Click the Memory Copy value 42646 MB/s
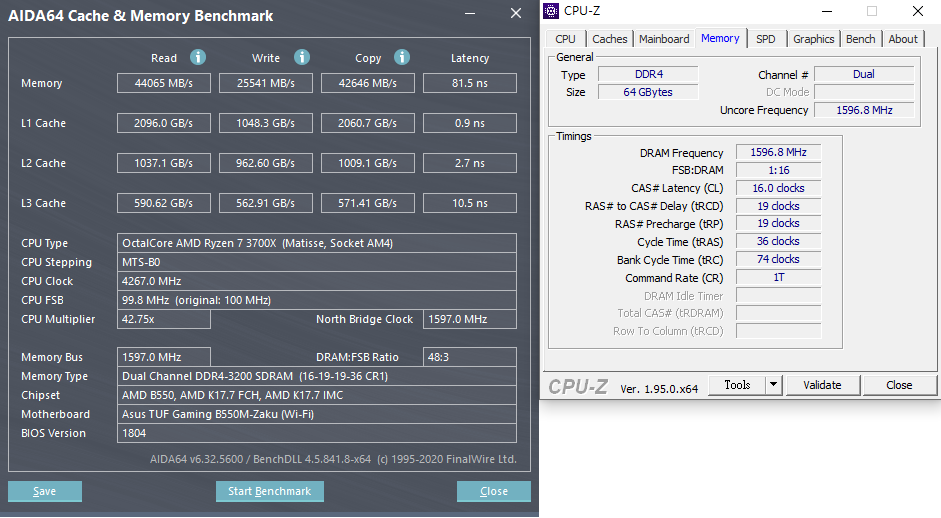The width and height of the screenshot is (941, 518). pyautogui.click(x=368, y=83)
